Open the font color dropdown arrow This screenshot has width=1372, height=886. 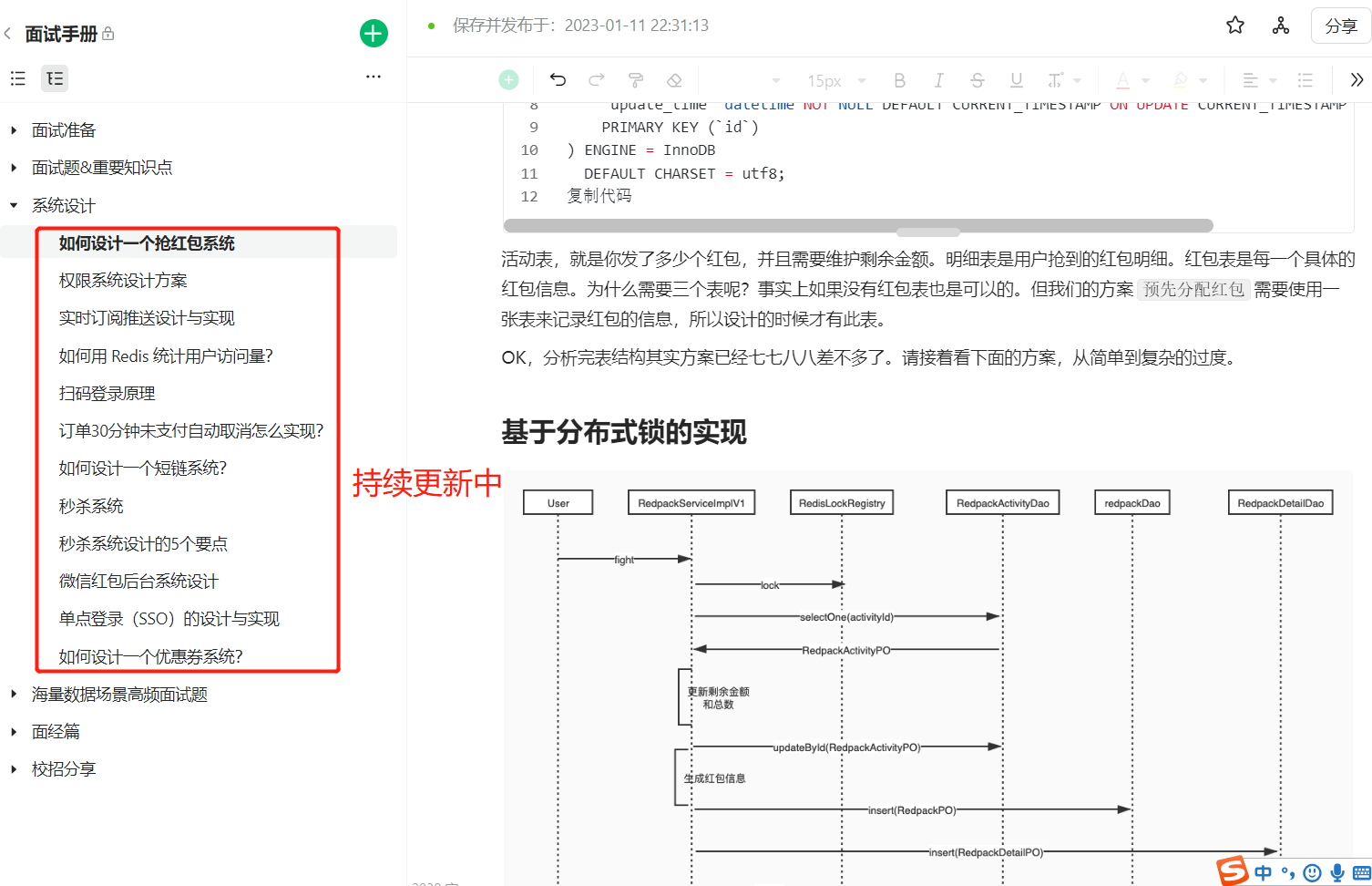[x=1146, y=80]
